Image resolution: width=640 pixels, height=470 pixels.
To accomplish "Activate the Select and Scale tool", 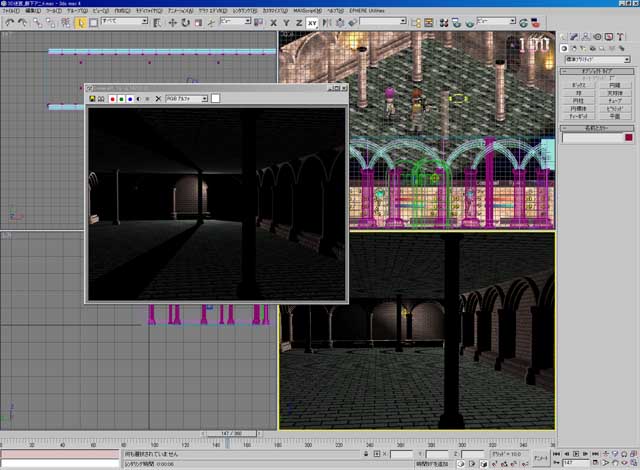I will 198,23.
